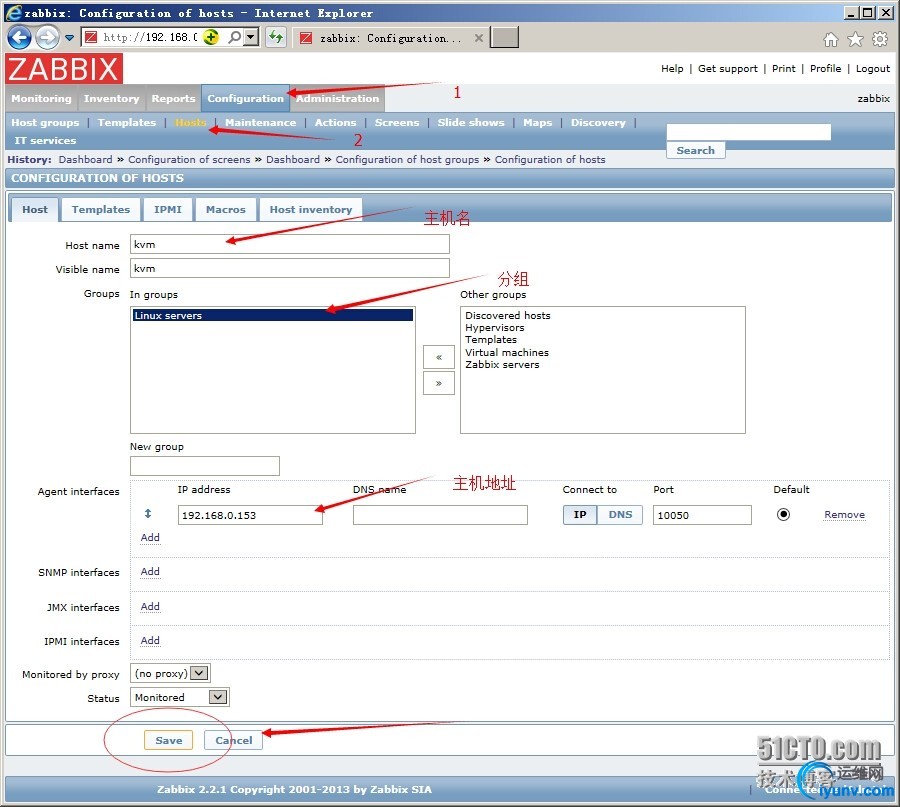Open the Status dropdown
The image size is (900, 807).
pyautogui.click(x=180, y=697)
